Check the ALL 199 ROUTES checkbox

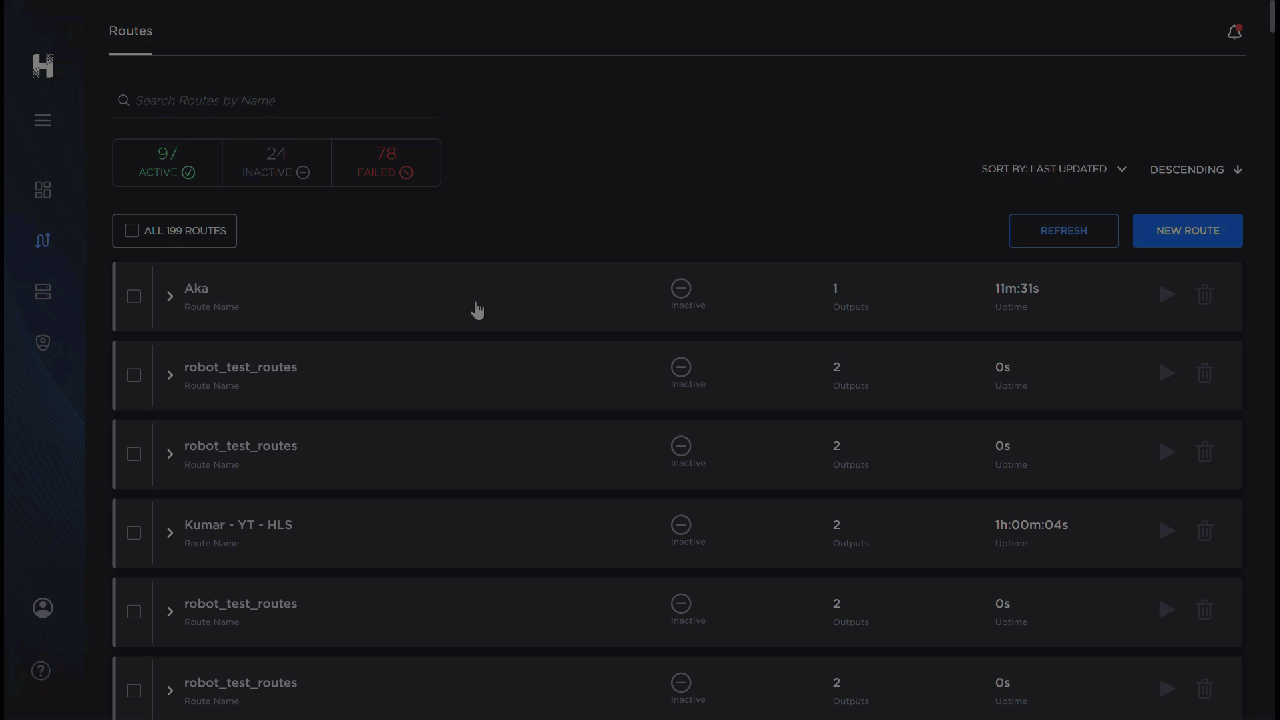point(131,230)
